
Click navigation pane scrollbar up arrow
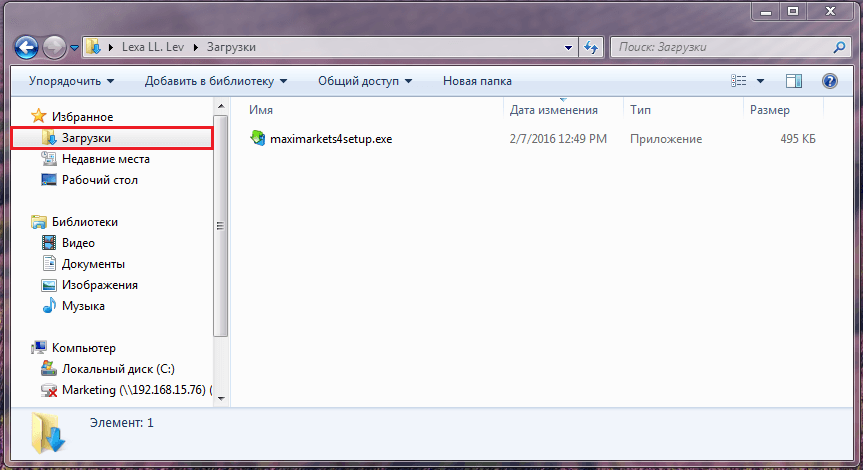click(221, 106)
